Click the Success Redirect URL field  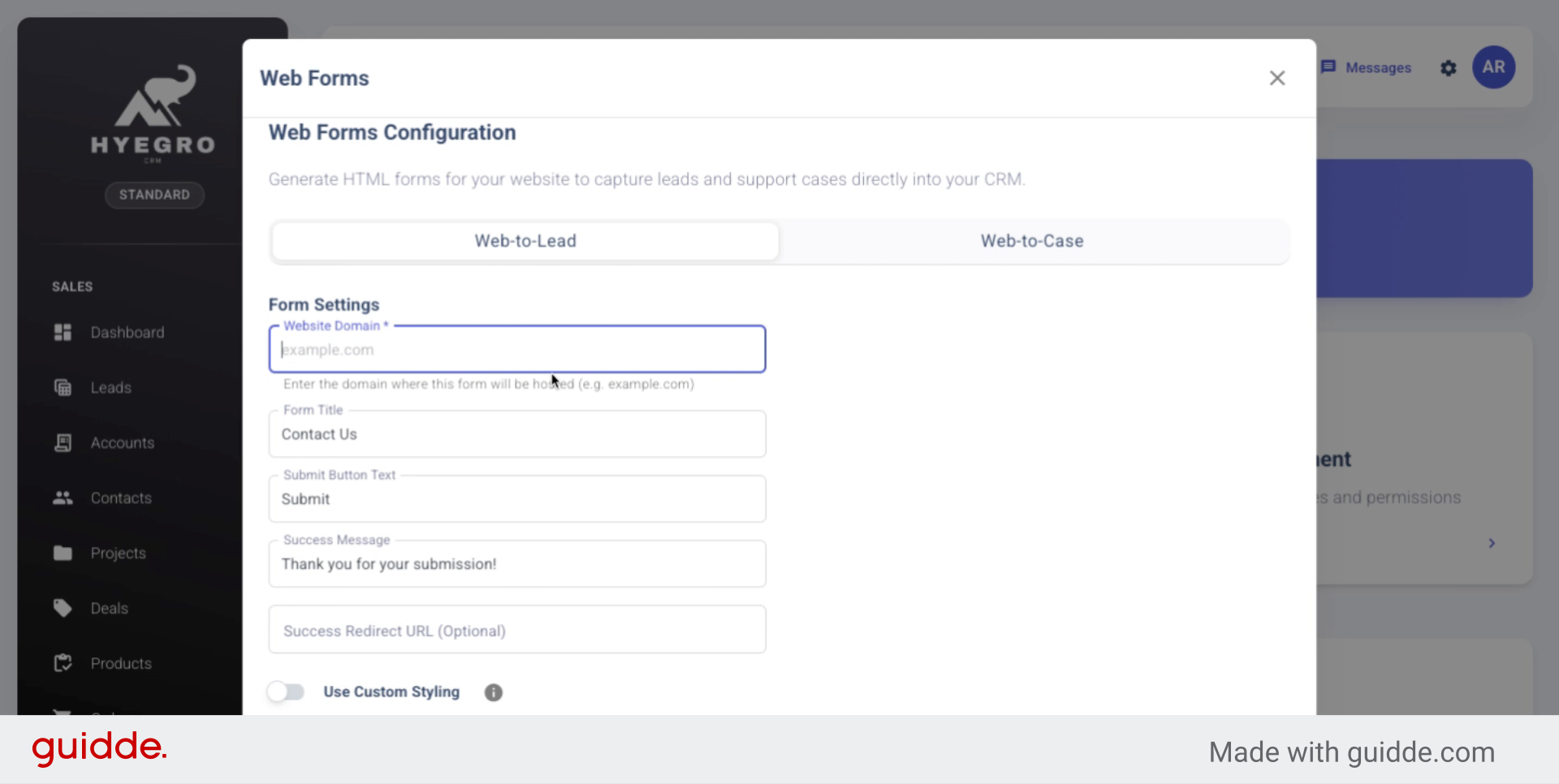[516, 630]
